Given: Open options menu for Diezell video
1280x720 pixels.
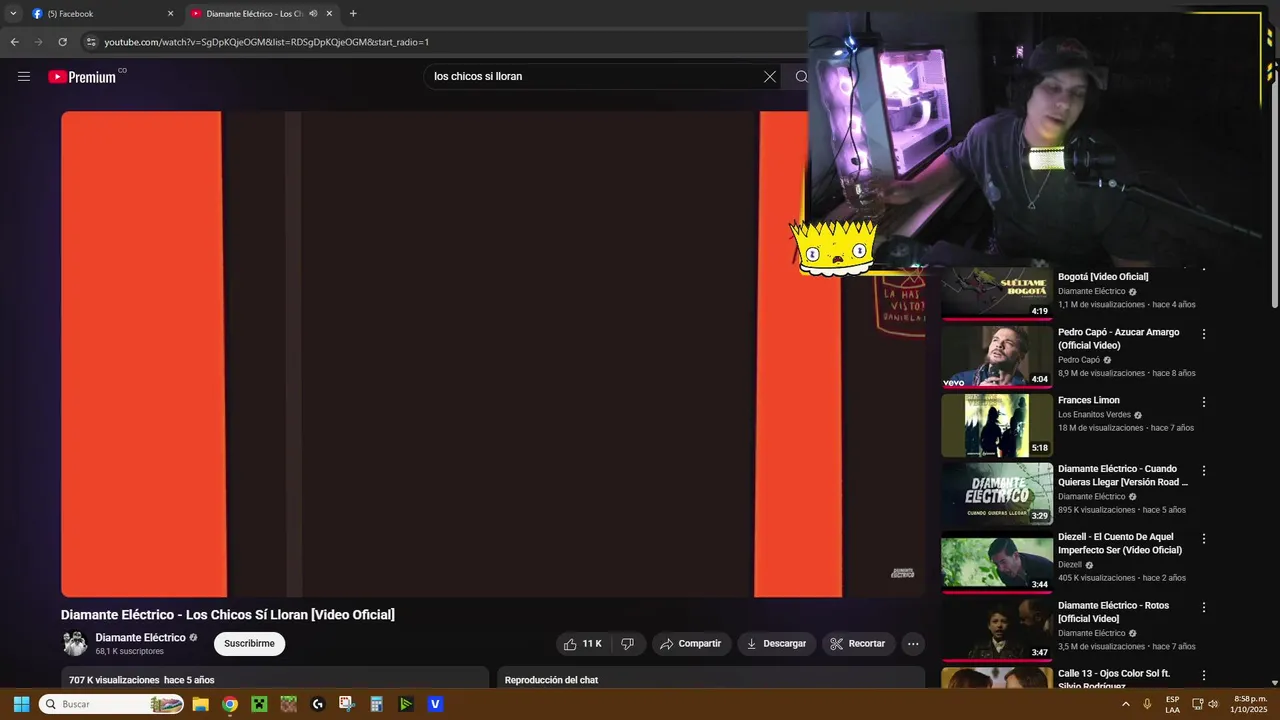Looking at the screenshot, I should pyautogui.click(x=1204, y=539).
